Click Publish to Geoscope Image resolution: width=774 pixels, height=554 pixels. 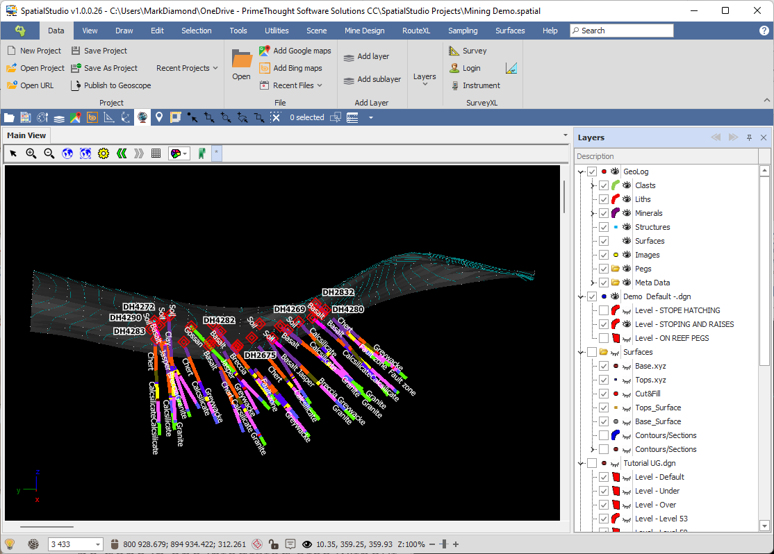click(111, 85)
